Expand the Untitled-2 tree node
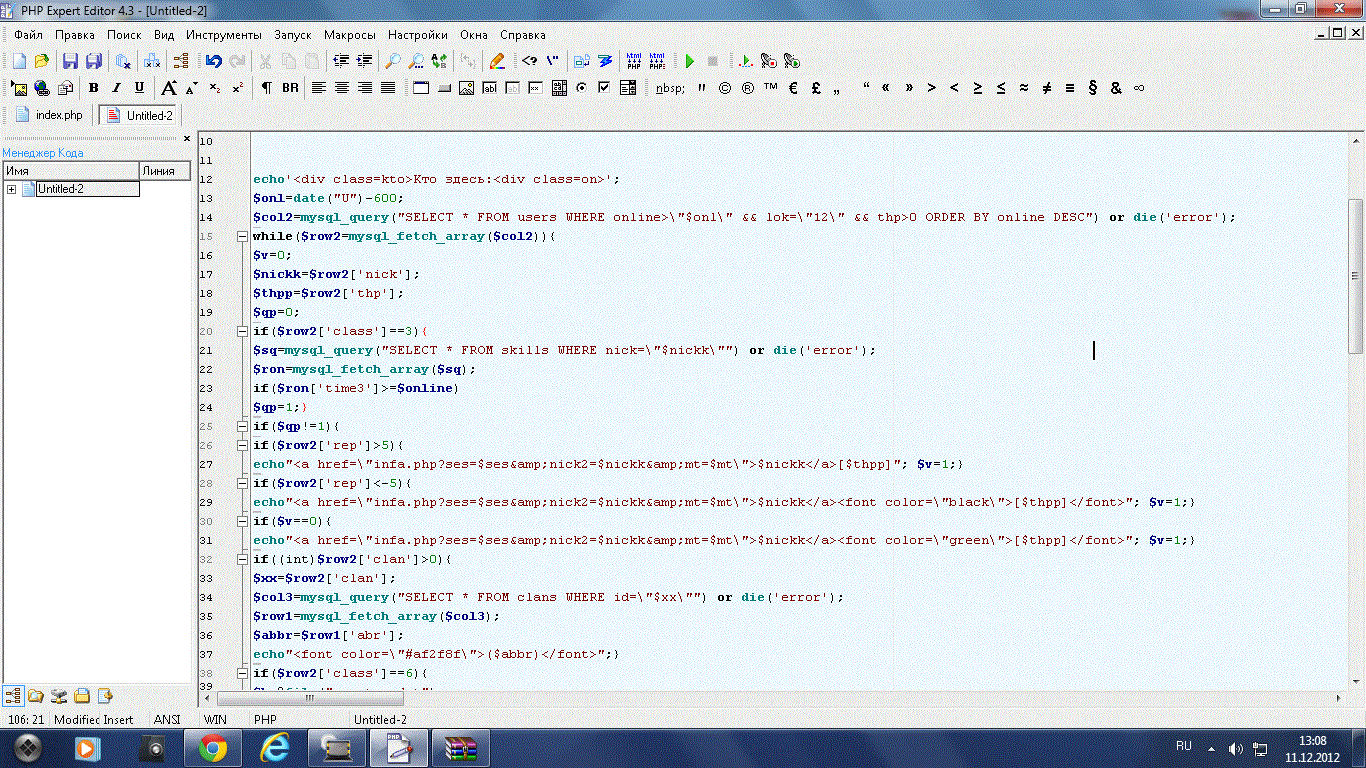1366x768 pixels. [11, 189]
